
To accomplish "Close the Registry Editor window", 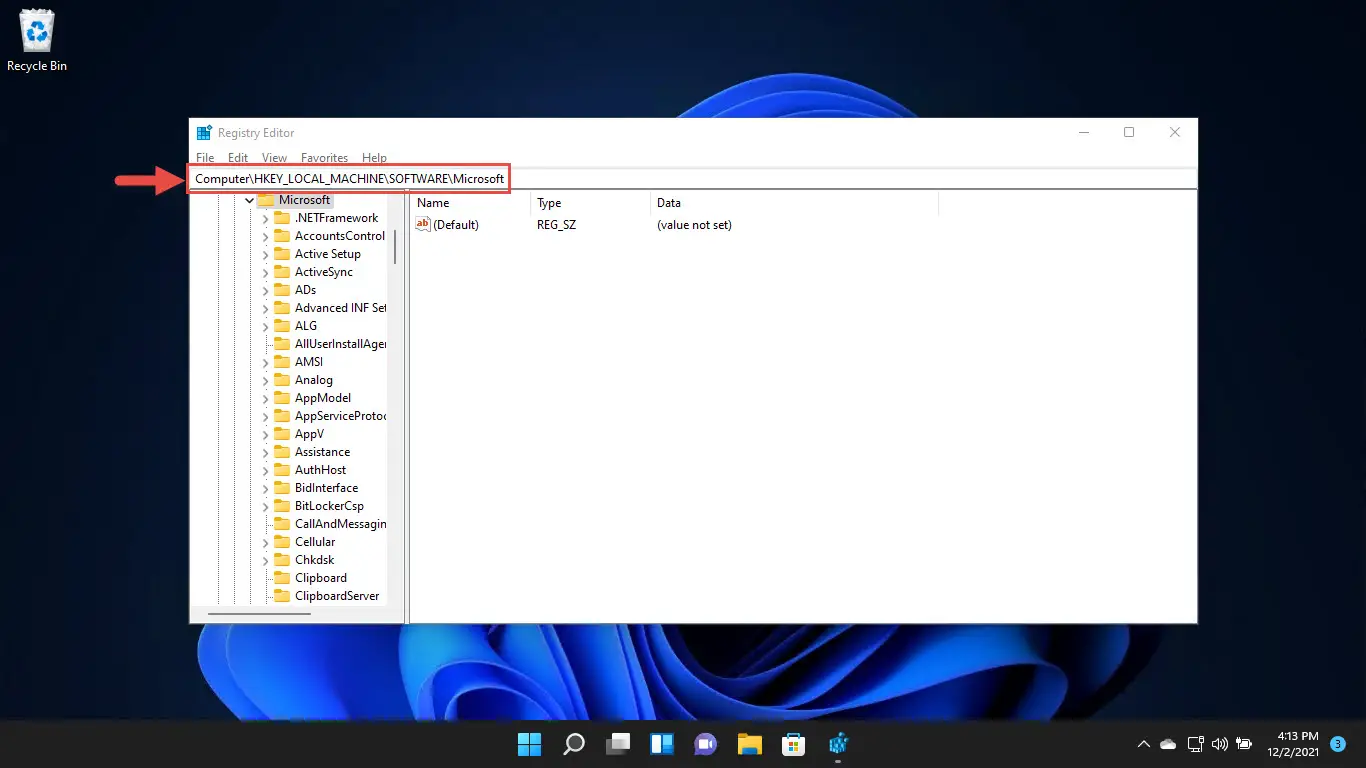I will click(x=1175, y=132).
